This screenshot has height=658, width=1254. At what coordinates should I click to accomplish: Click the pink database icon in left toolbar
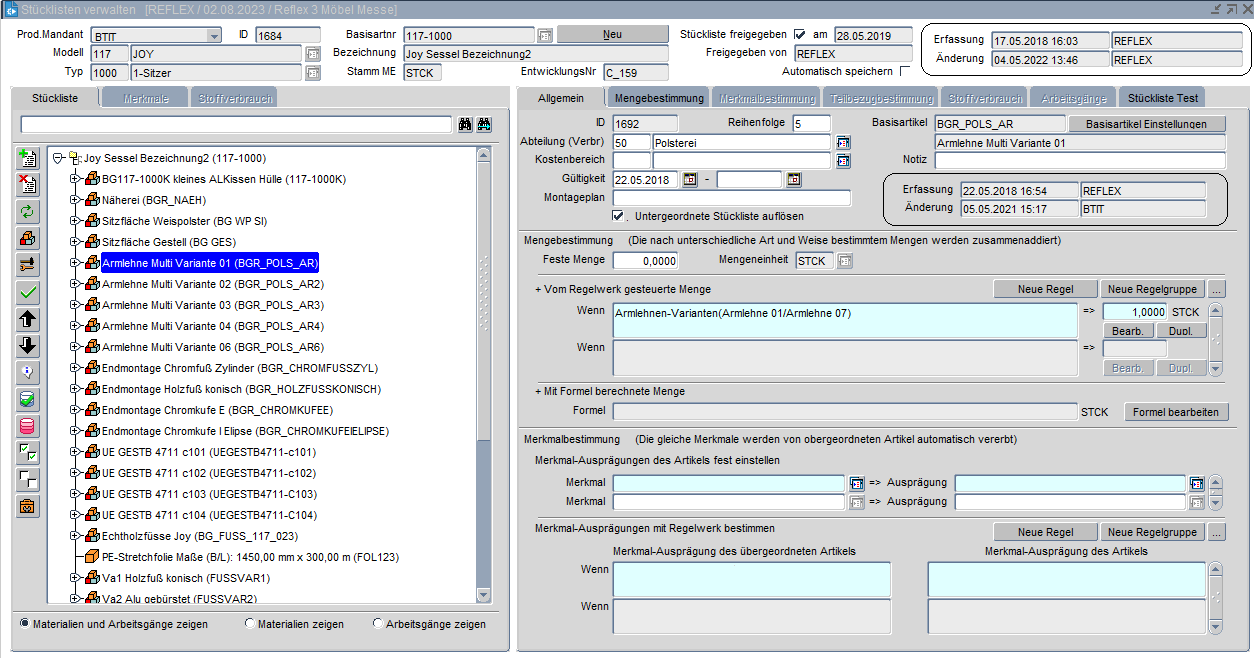(28, 426)
